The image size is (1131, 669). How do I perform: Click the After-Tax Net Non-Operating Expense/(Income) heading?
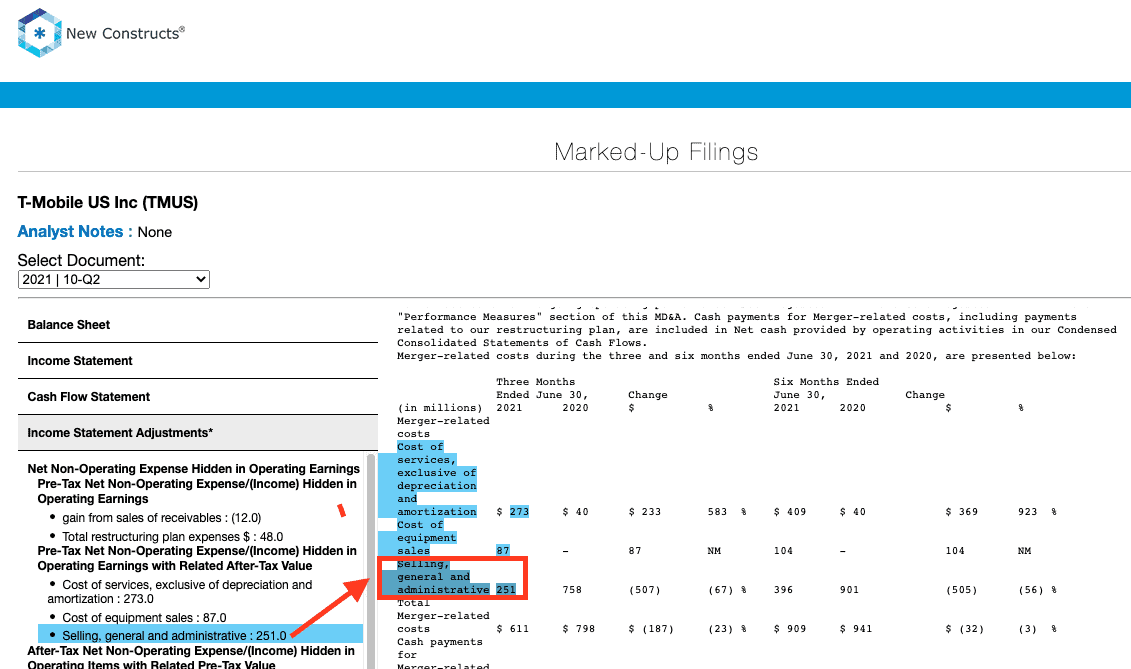[x=191, y=657]
